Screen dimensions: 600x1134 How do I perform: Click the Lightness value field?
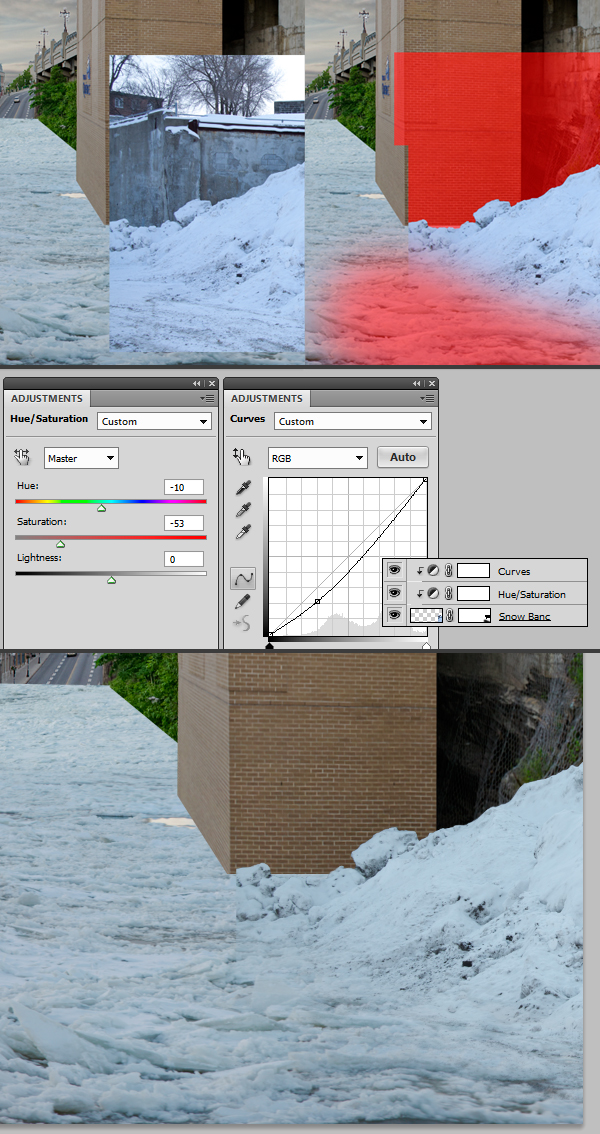click(x=184, y=559)
